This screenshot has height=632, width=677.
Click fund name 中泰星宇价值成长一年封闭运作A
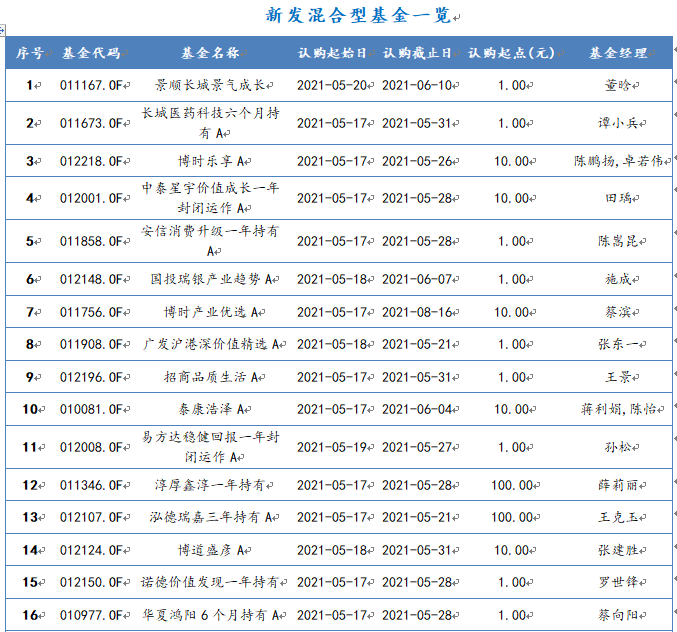(x=211, y=198)
